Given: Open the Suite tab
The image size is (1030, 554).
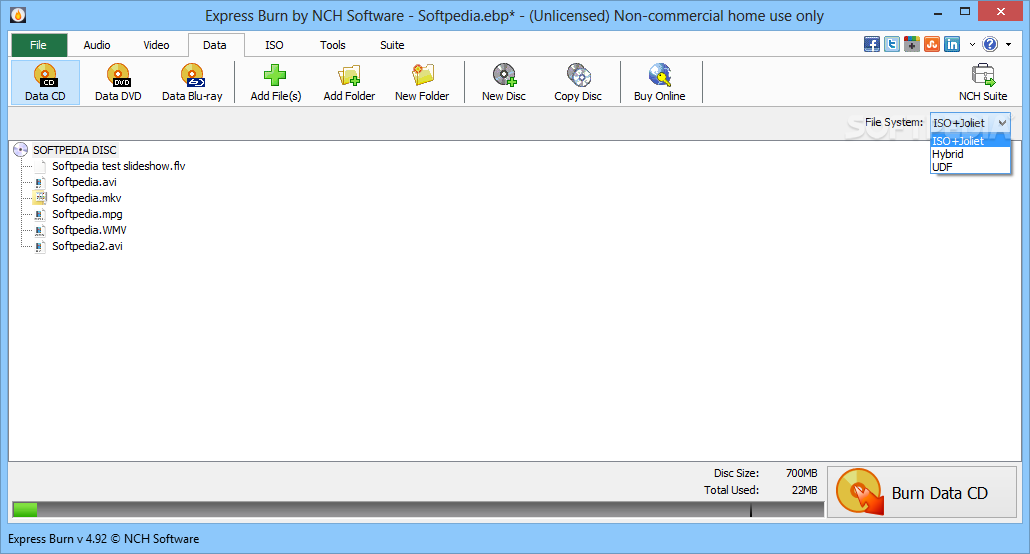Looking at the screenshot, I should tap(392, 45).
